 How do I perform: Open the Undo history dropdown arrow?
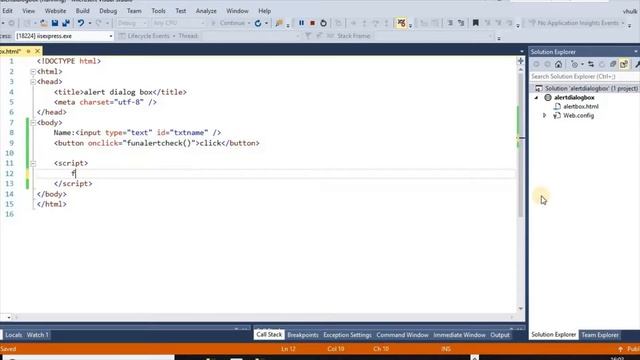tap(90, 23)
